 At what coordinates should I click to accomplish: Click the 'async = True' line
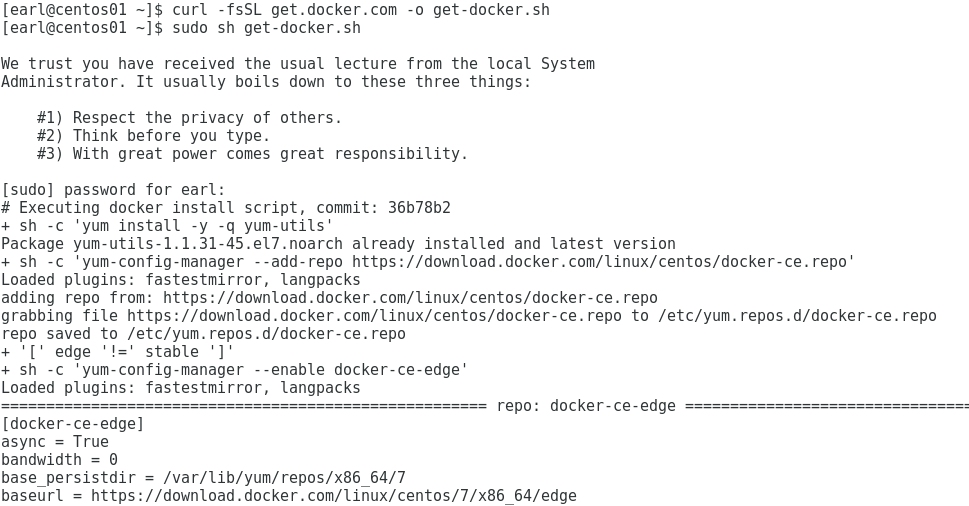pyautogui.click(x=55, y=442)
